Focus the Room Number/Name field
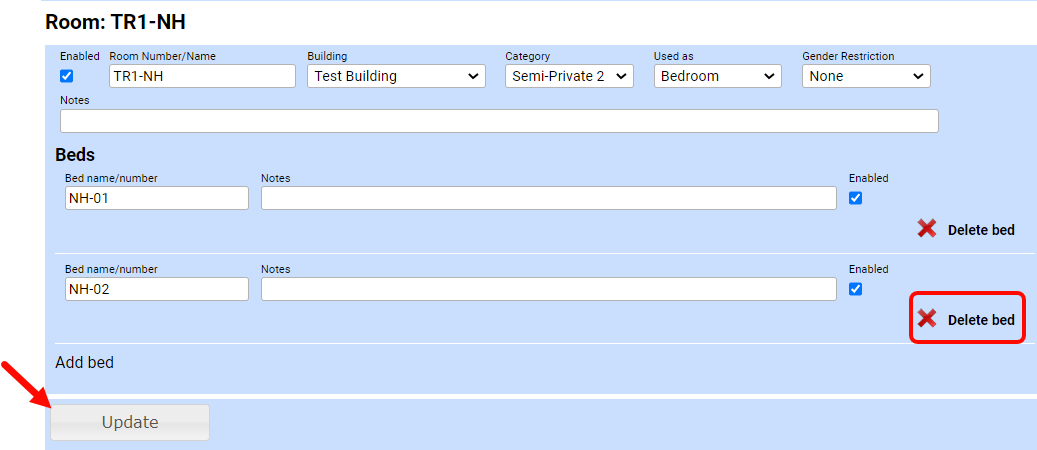This screenshot has height=450, width=1037. [202, 76]
